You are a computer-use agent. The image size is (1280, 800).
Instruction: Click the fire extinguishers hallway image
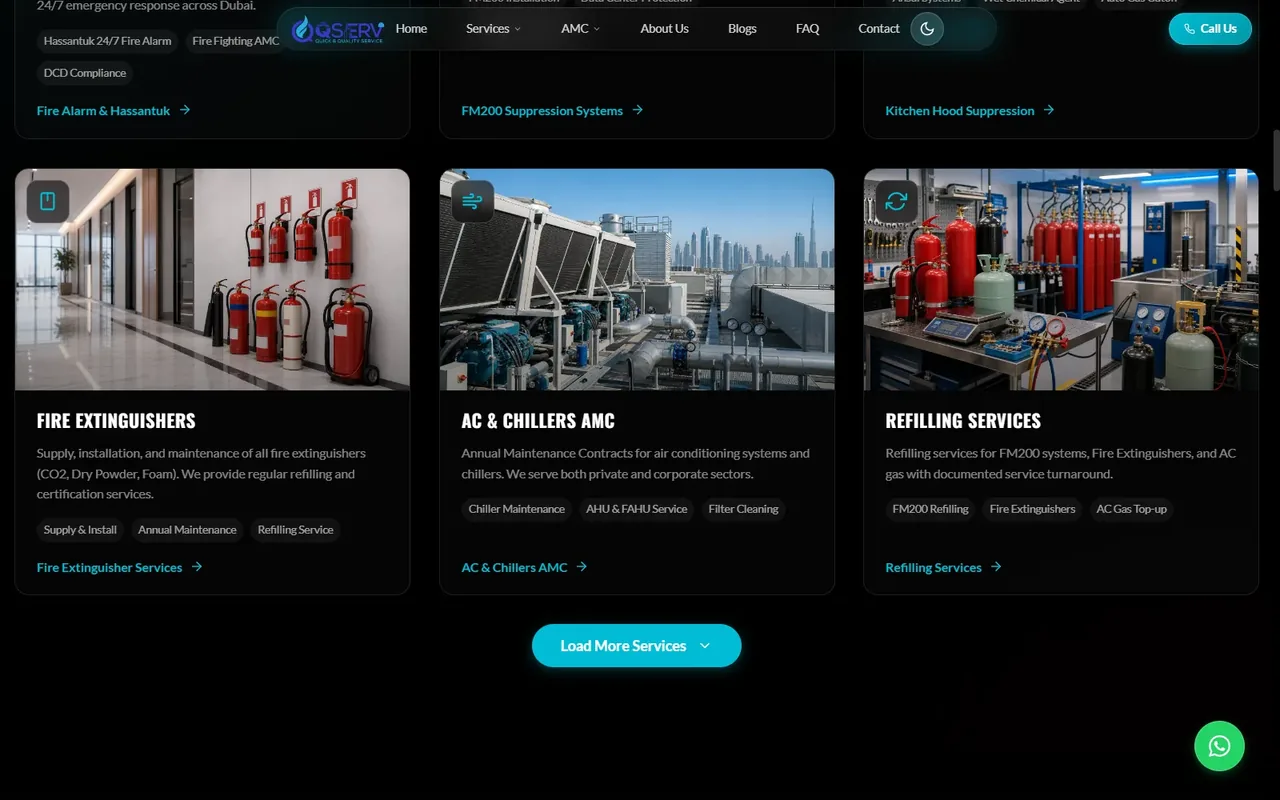pos(212,279)
